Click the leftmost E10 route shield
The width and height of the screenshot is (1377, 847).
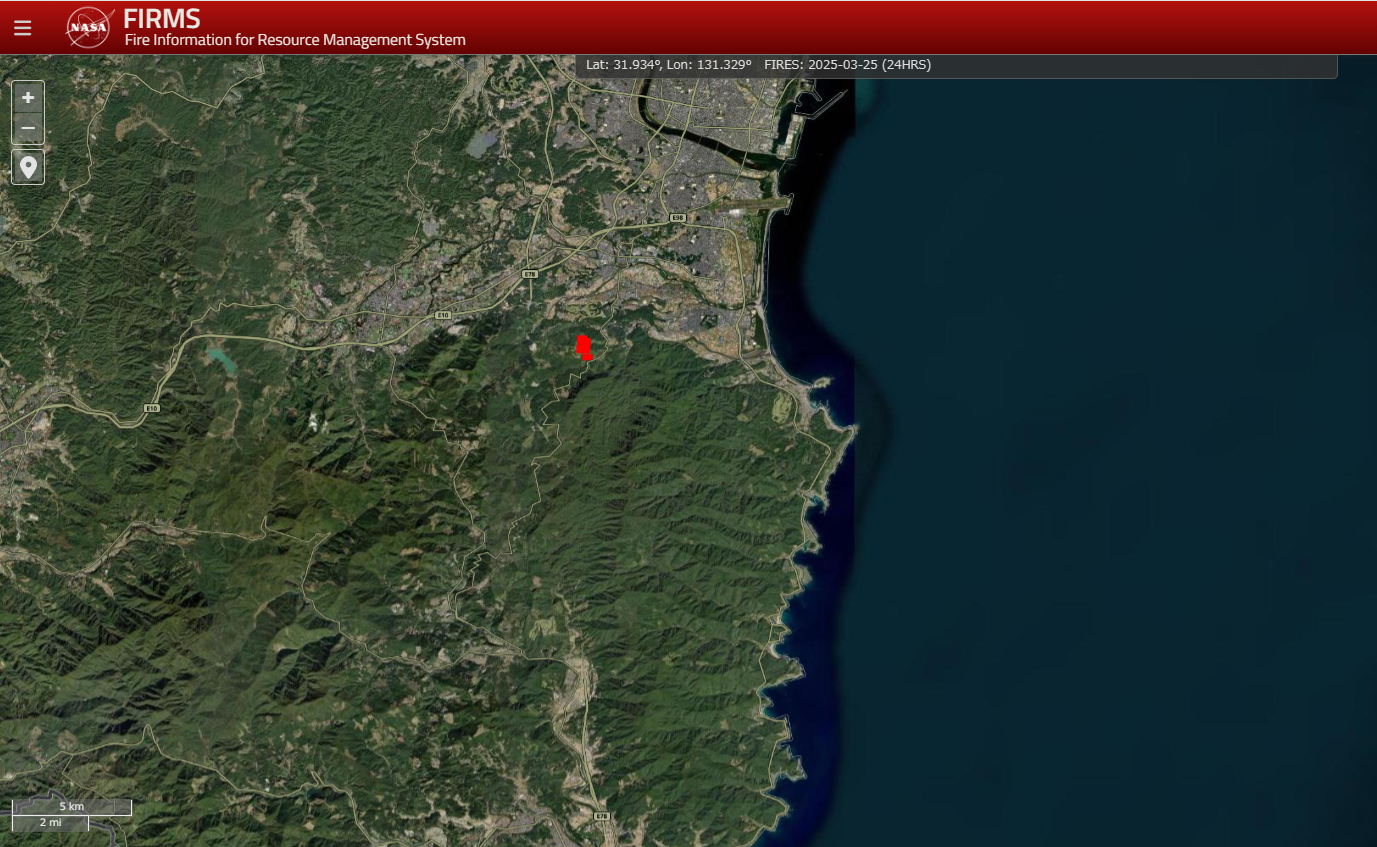pos(151,408)
